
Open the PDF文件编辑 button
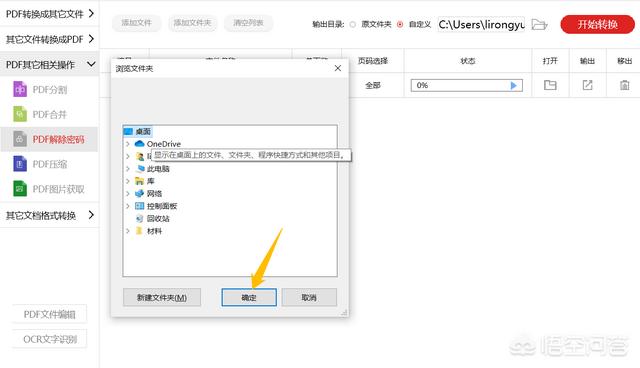[x=49, y=314]
